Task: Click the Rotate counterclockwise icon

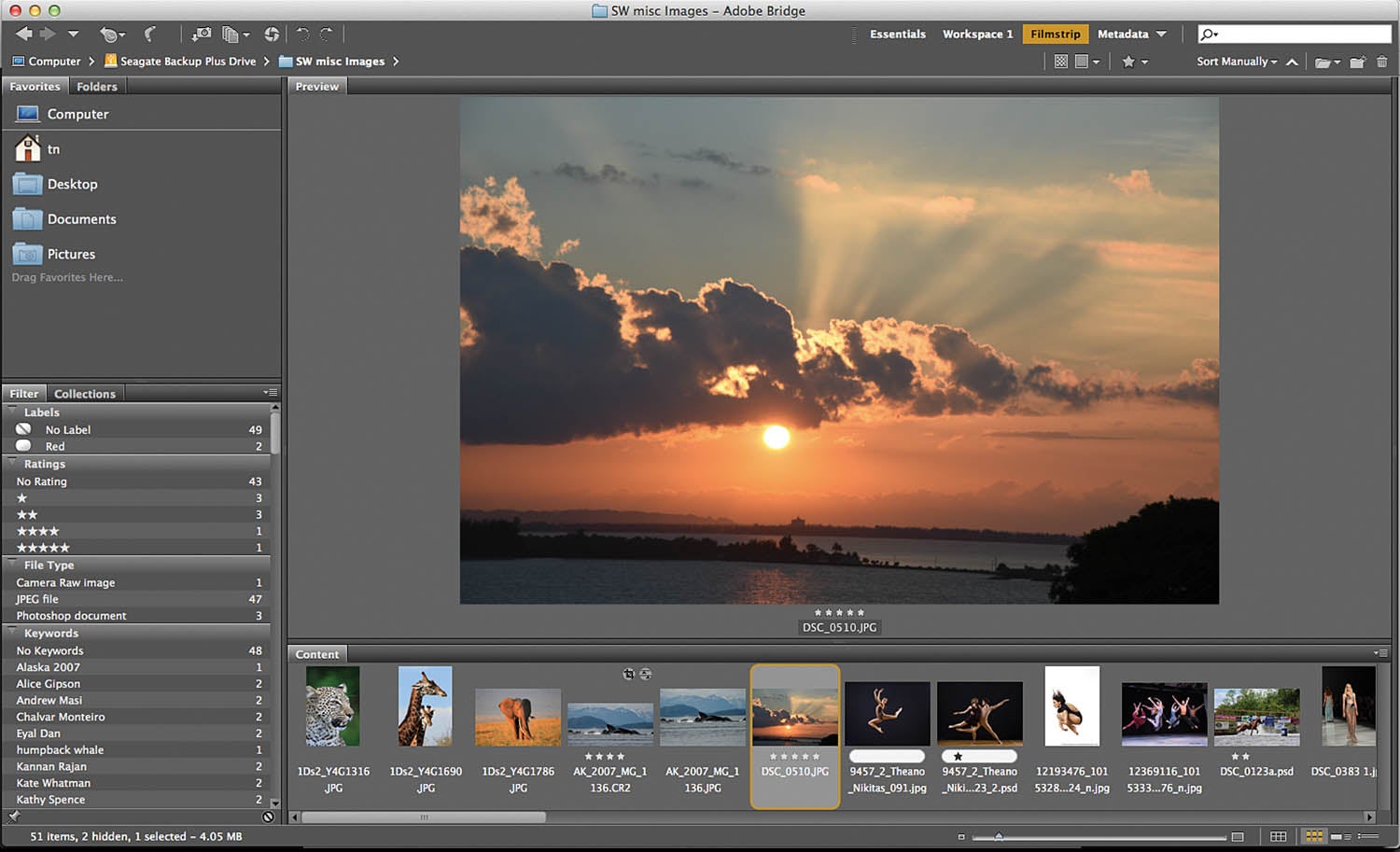Action: [302, 35]
